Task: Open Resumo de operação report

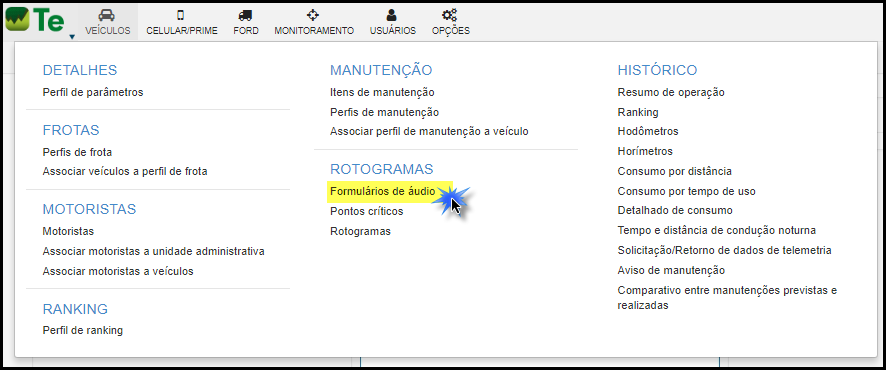Action: [x=671, y=92]
